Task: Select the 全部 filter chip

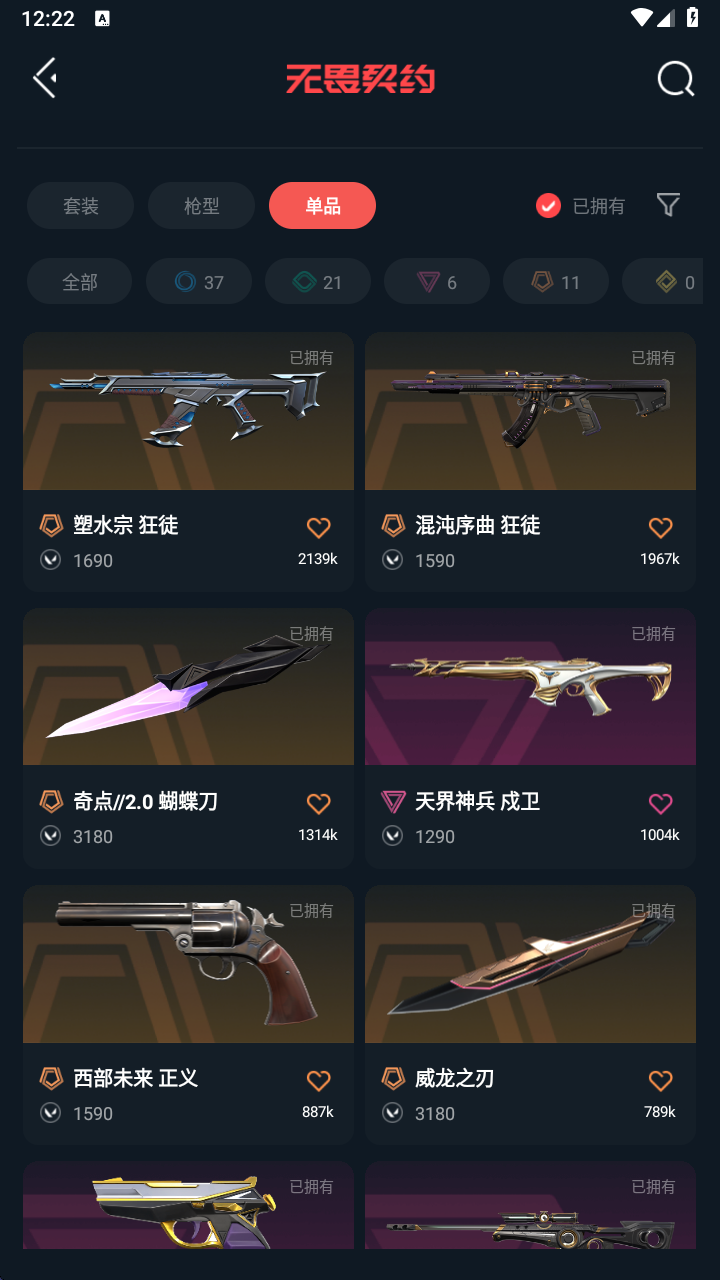Action: tap(80, 282)
